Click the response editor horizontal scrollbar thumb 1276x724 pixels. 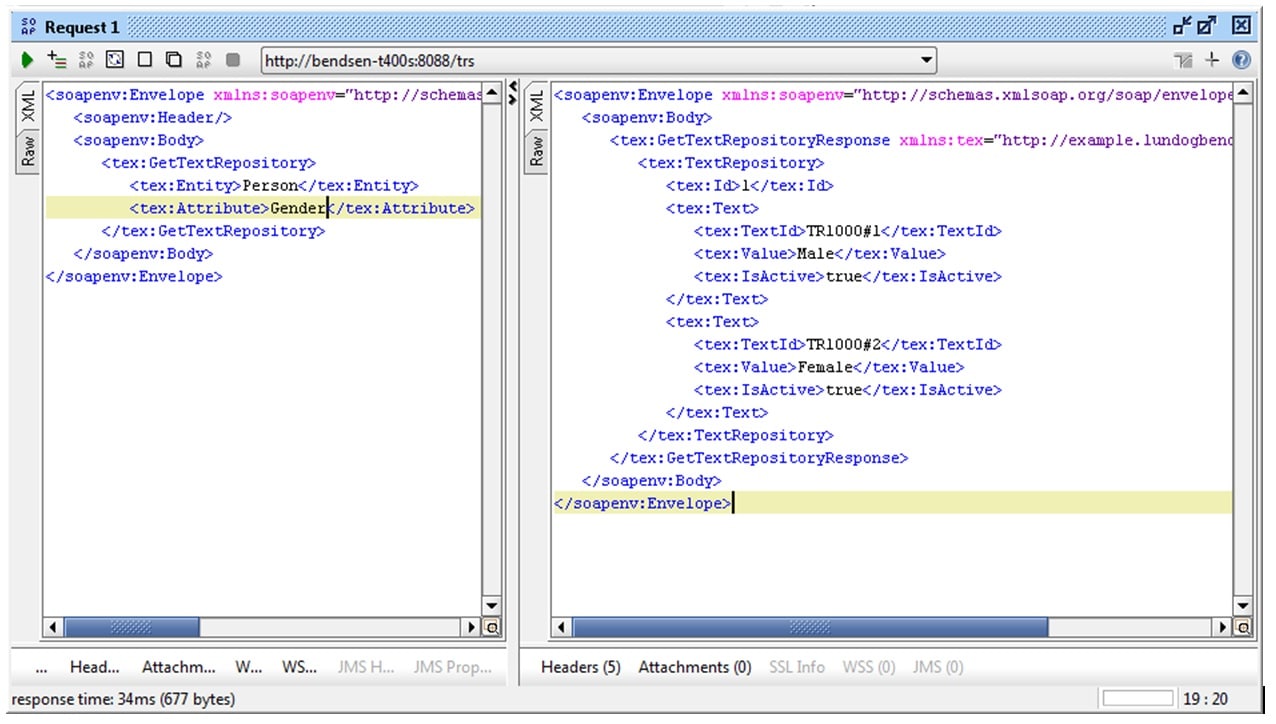click(810, 628)
